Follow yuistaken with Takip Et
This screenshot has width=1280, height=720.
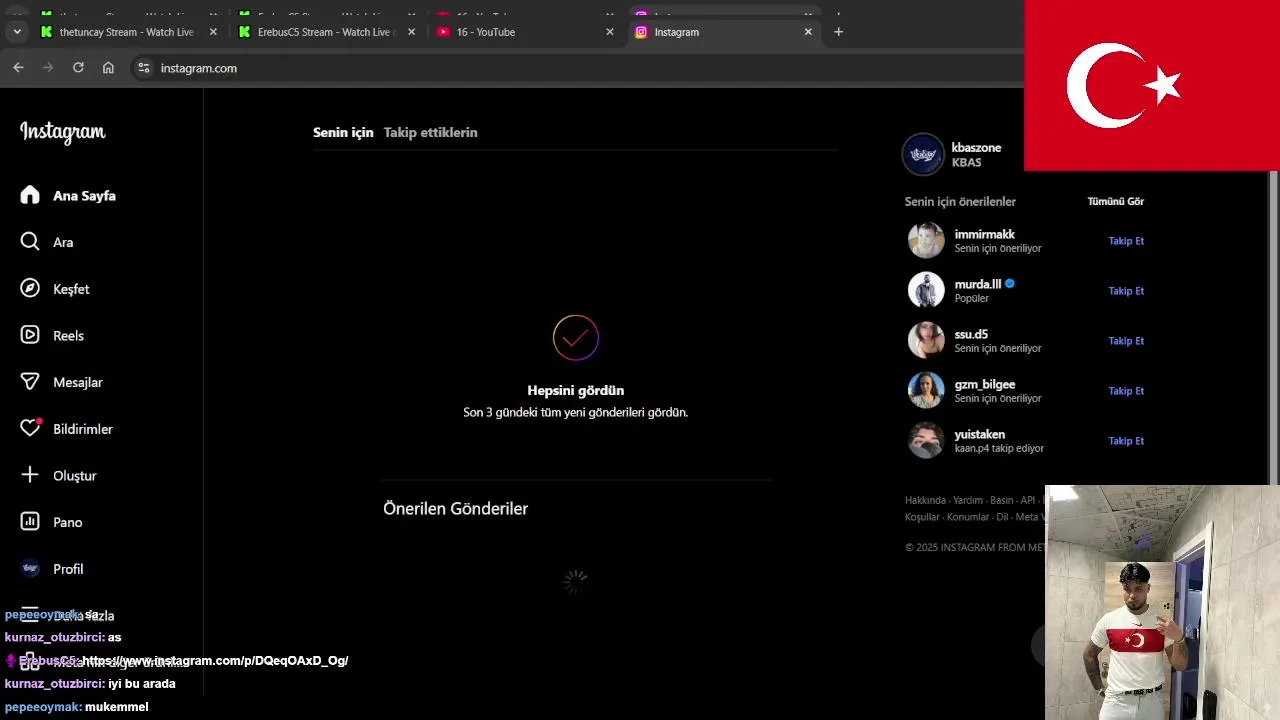point(1126,441)
